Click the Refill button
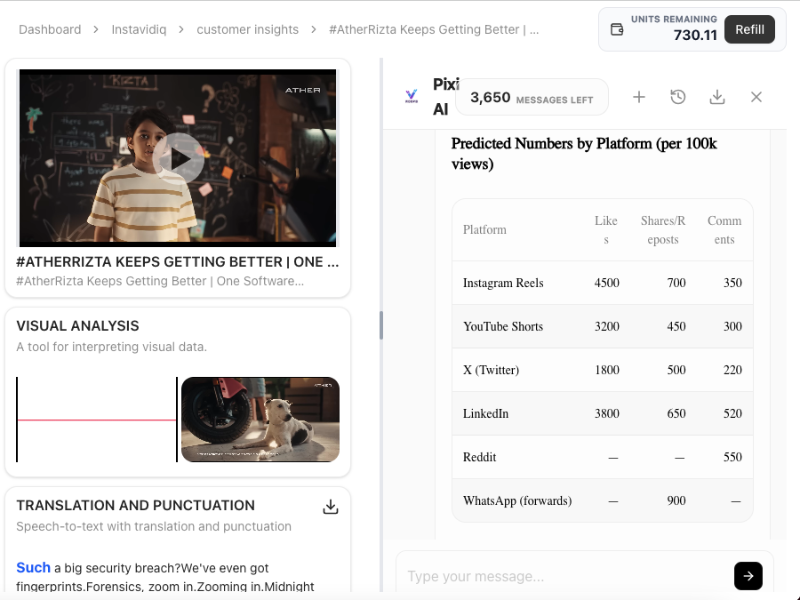 pyautogui.click(x=750, y=30)
